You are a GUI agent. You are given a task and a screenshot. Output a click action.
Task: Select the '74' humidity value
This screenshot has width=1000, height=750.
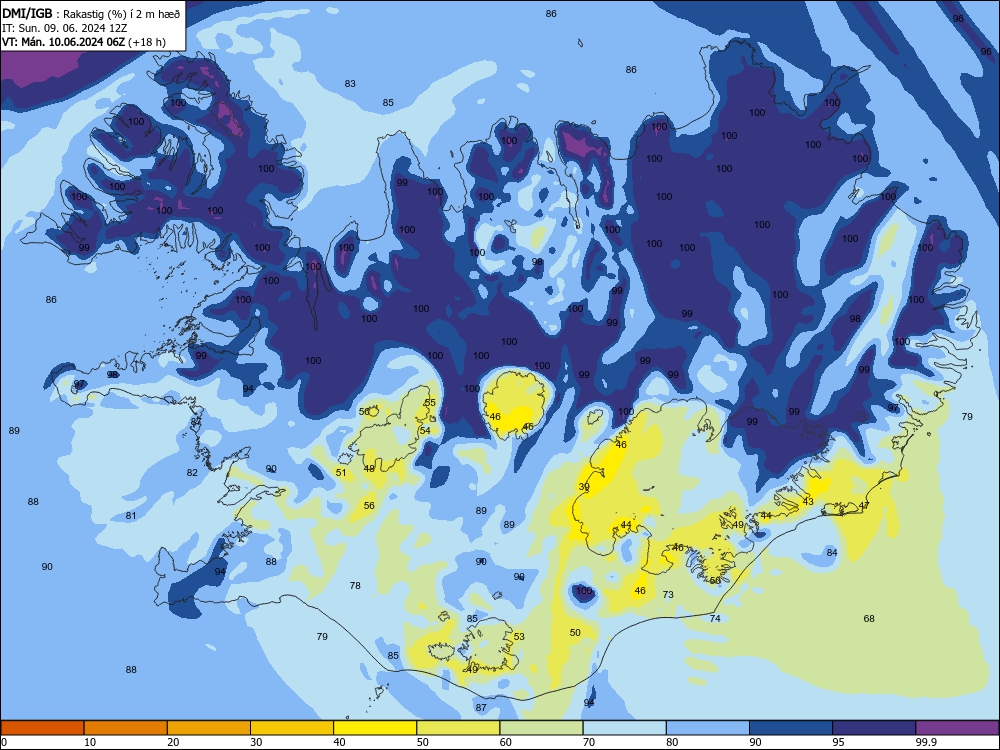coord(715,618)
